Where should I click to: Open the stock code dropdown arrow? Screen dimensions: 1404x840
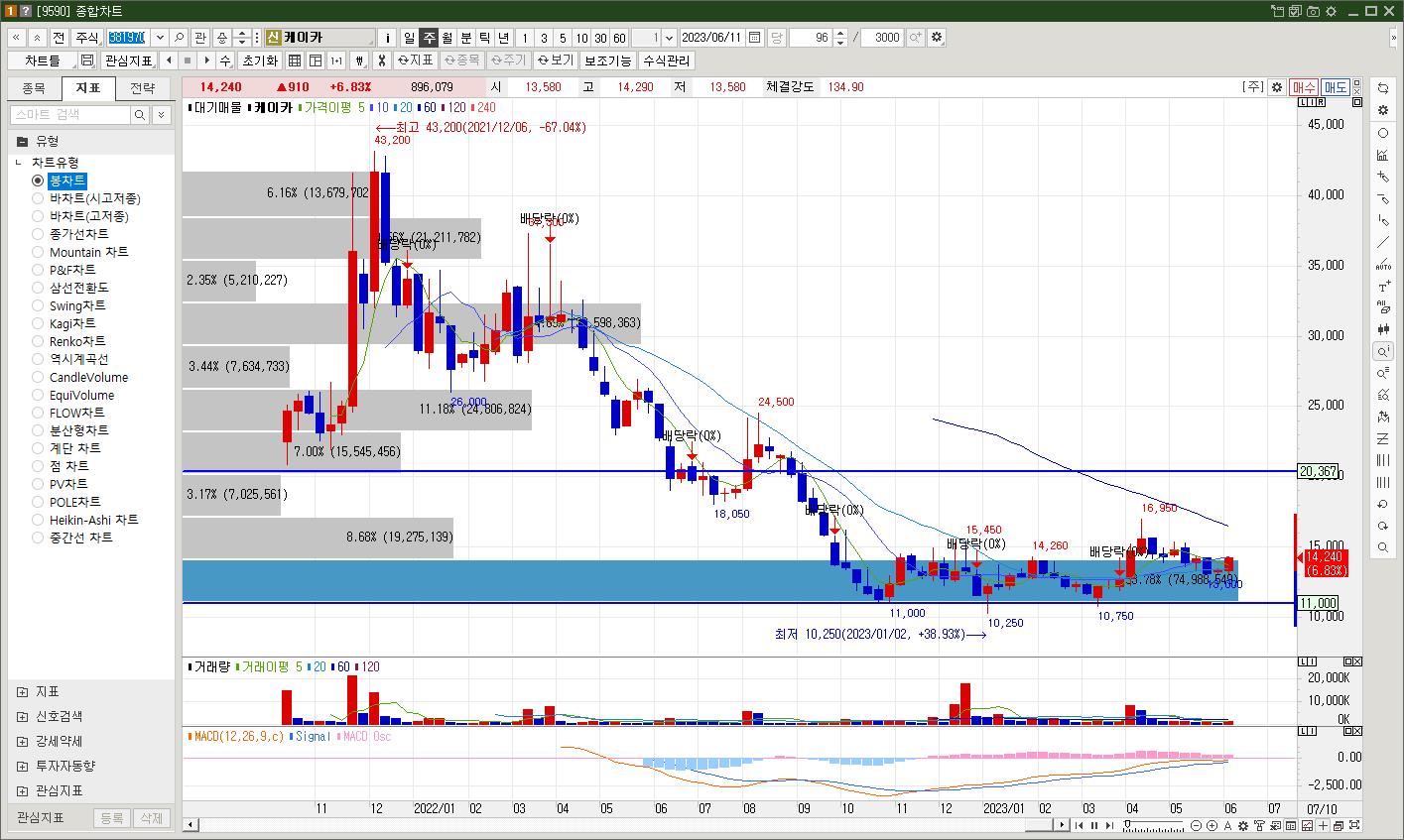click(159, 38)
